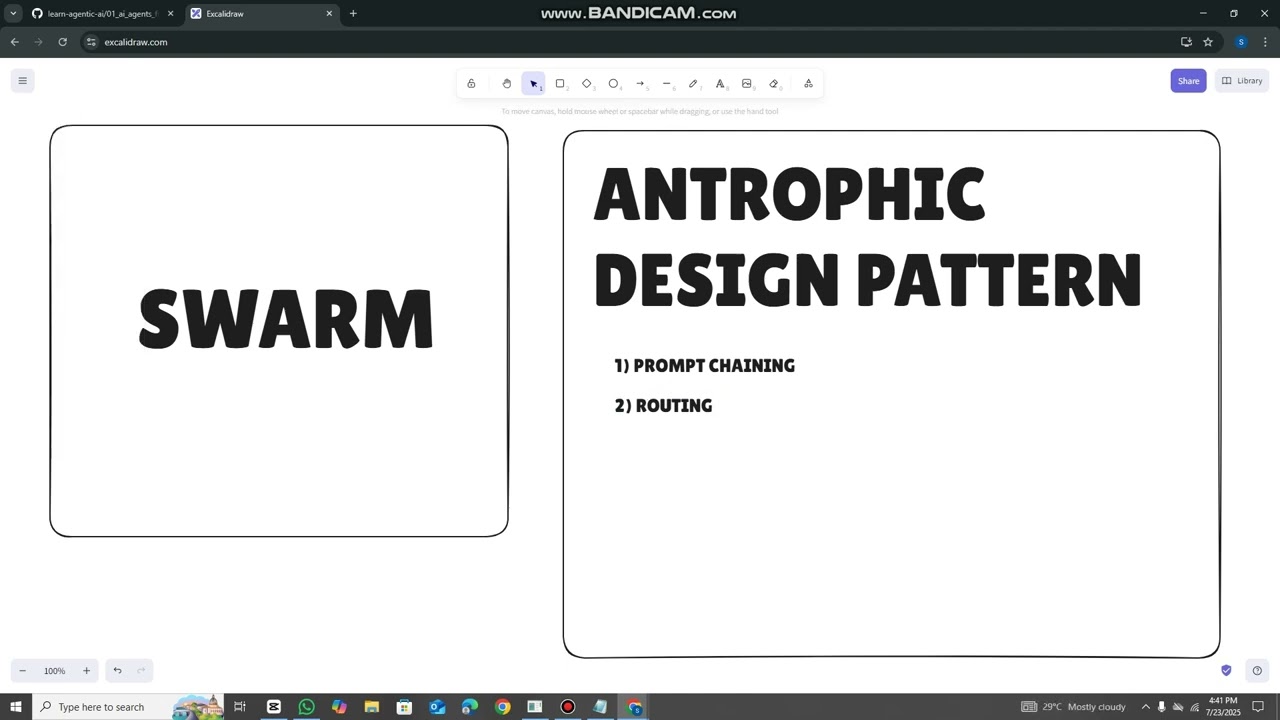Select the Insert image tool
The width and height of the screenshot is (1280, 720).
pyautogui.click(x=747, y=83)
